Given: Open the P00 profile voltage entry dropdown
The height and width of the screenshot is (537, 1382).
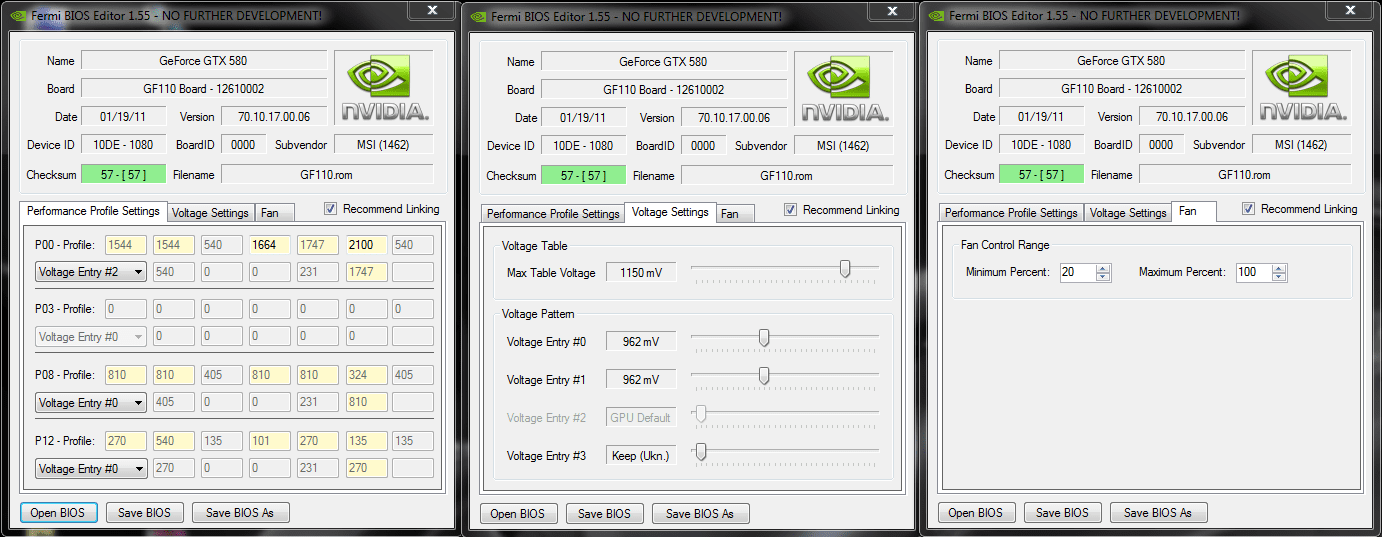Looking at the screenshot, I should (90, 272).
